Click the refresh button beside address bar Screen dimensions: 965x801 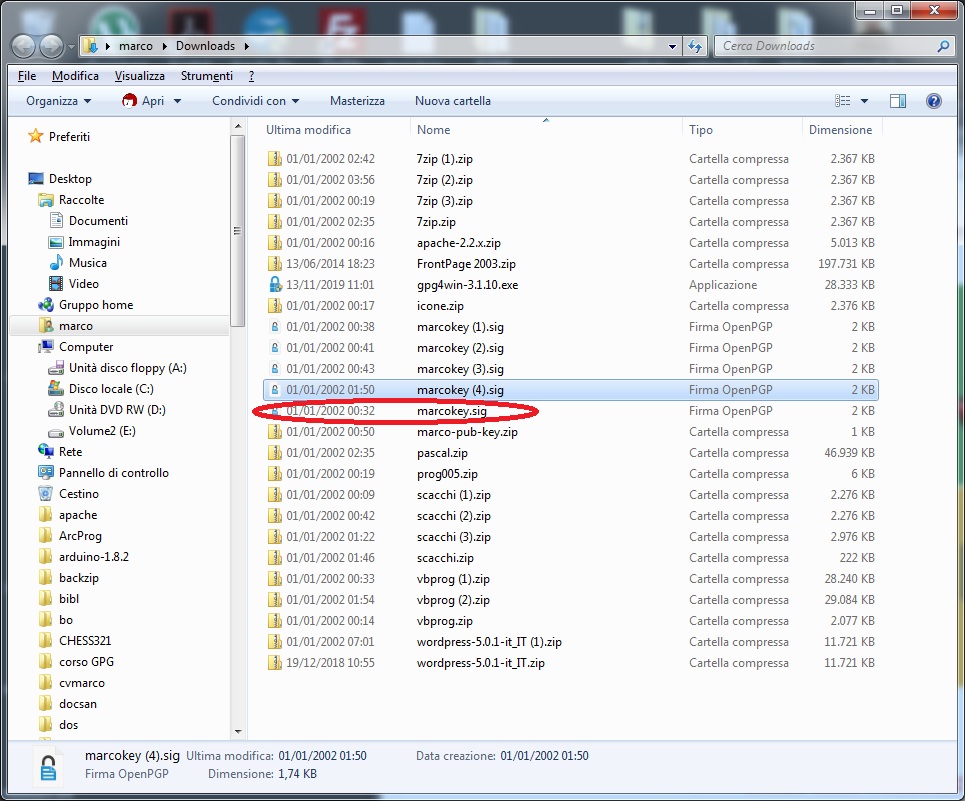pyautogui.click(x=695, y=46)
